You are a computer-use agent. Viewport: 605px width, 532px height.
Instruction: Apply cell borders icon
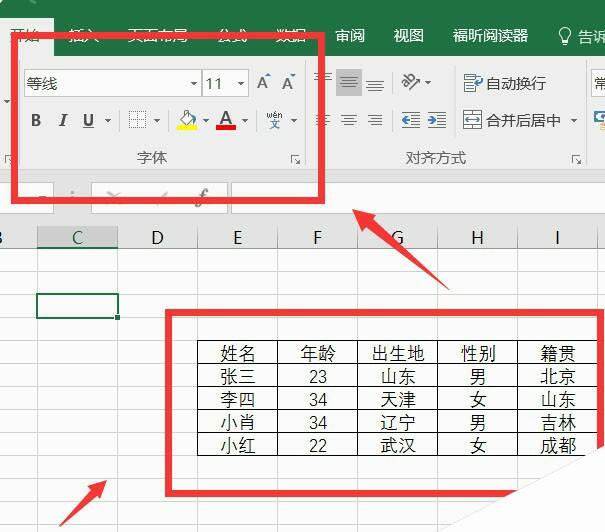(x=137, y=120)
